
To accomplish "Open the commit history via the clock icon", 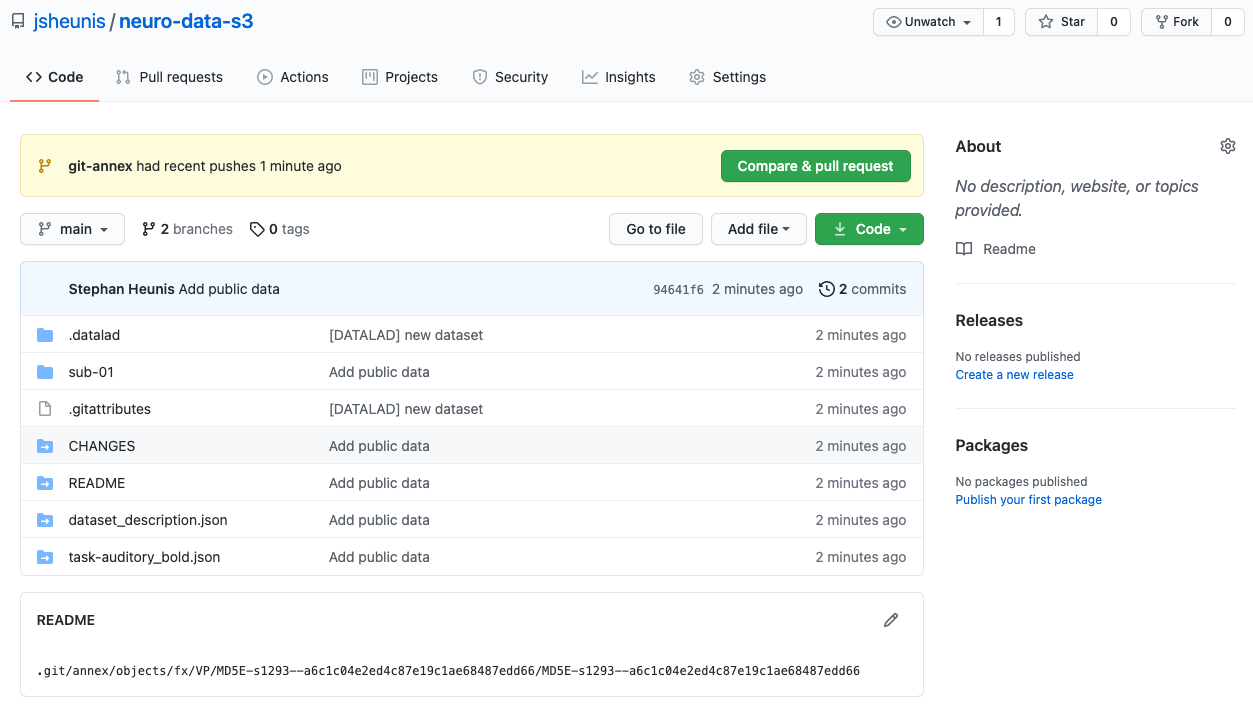I will [826, 289].
